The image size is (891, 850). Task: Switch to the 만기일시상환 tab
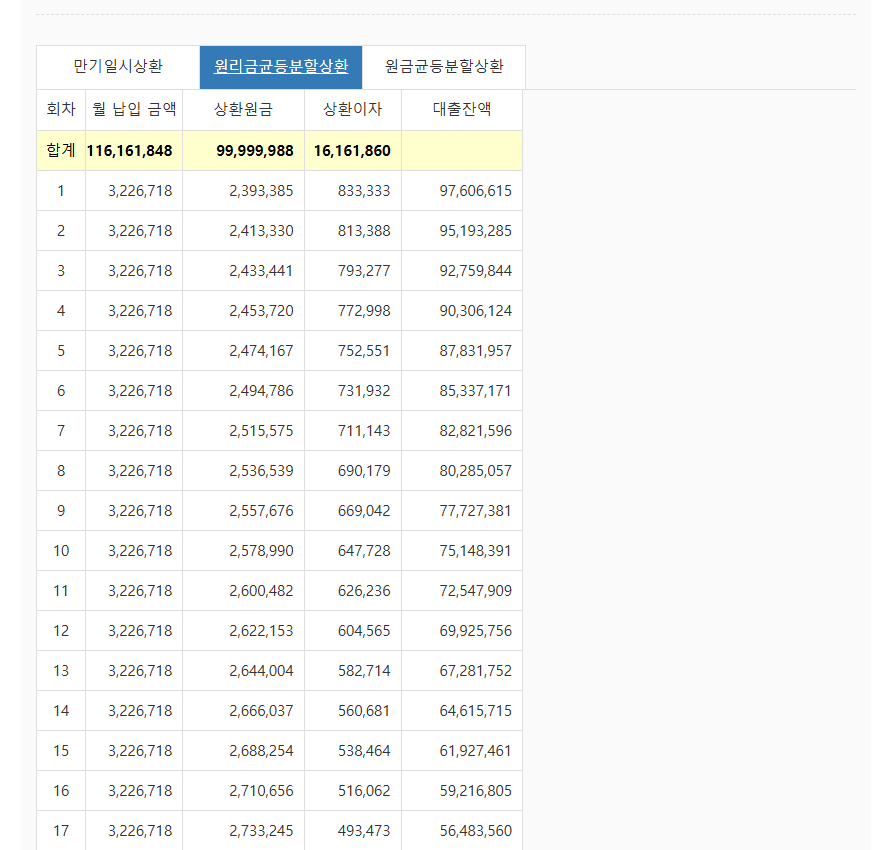pos(118,66)
